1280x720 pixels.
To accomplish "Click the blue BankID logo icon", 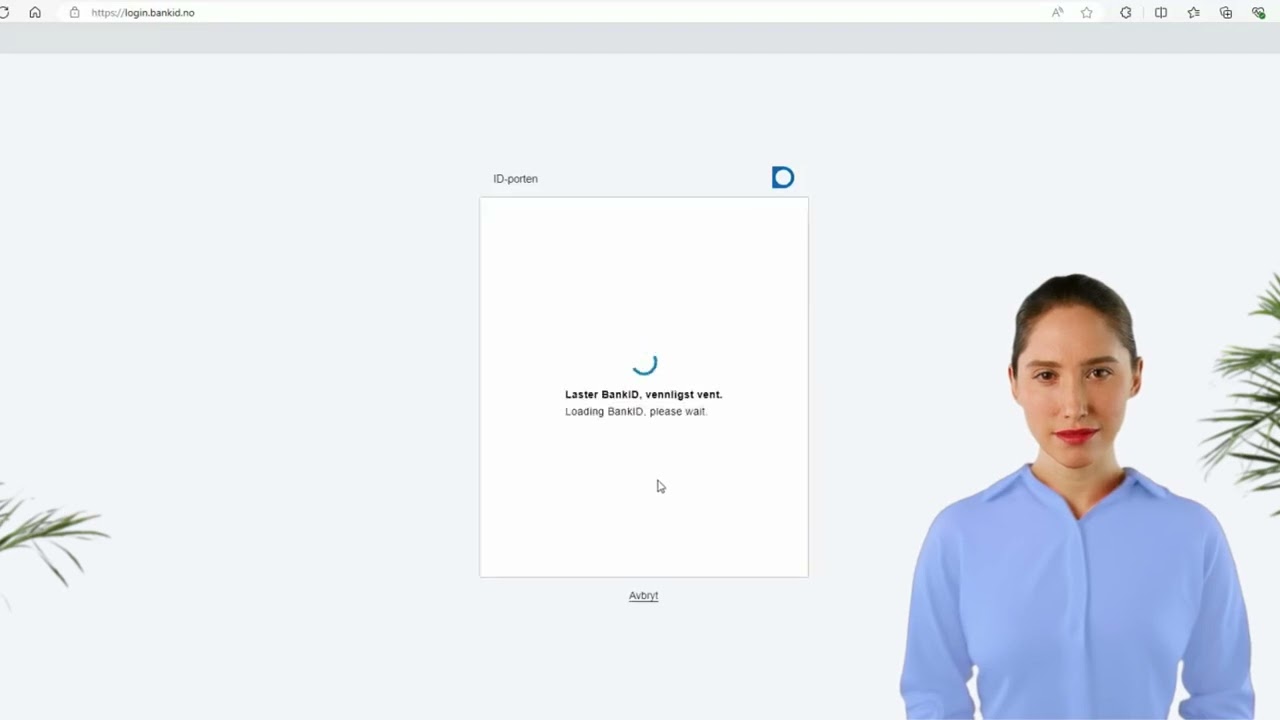I will 783,178.
